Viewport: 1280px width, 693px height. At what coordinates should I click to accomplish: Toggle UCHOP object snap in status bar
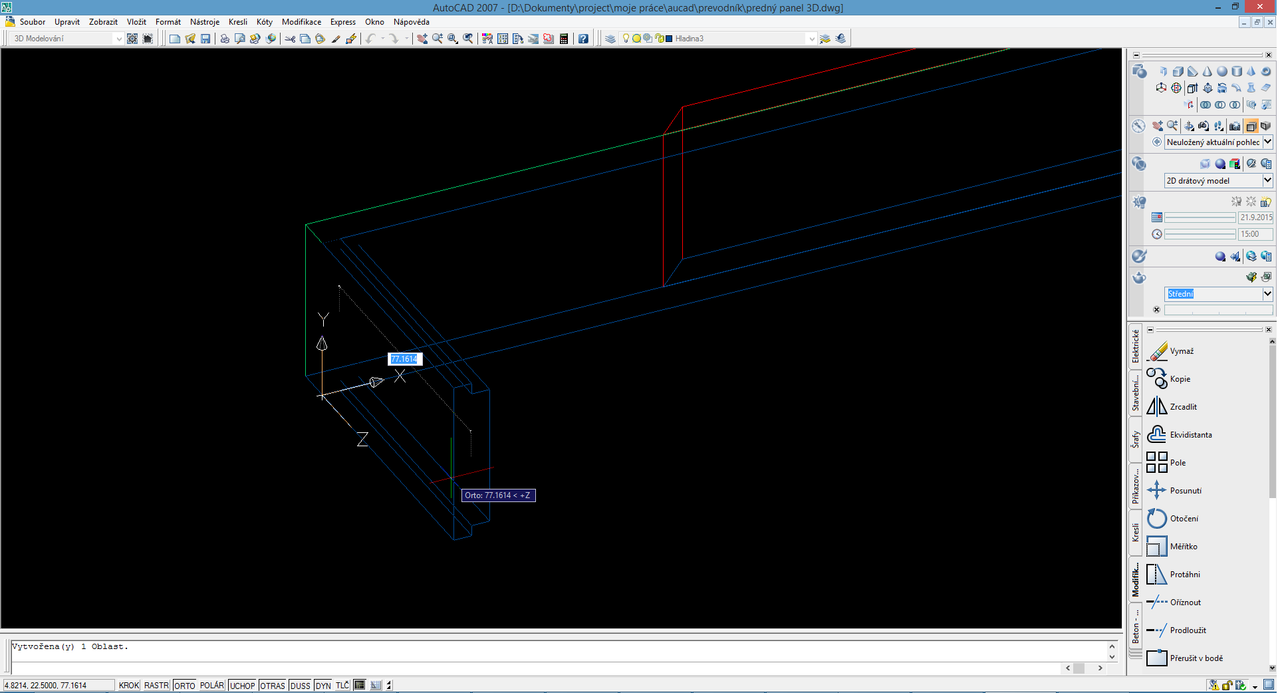tap(242, 685)
